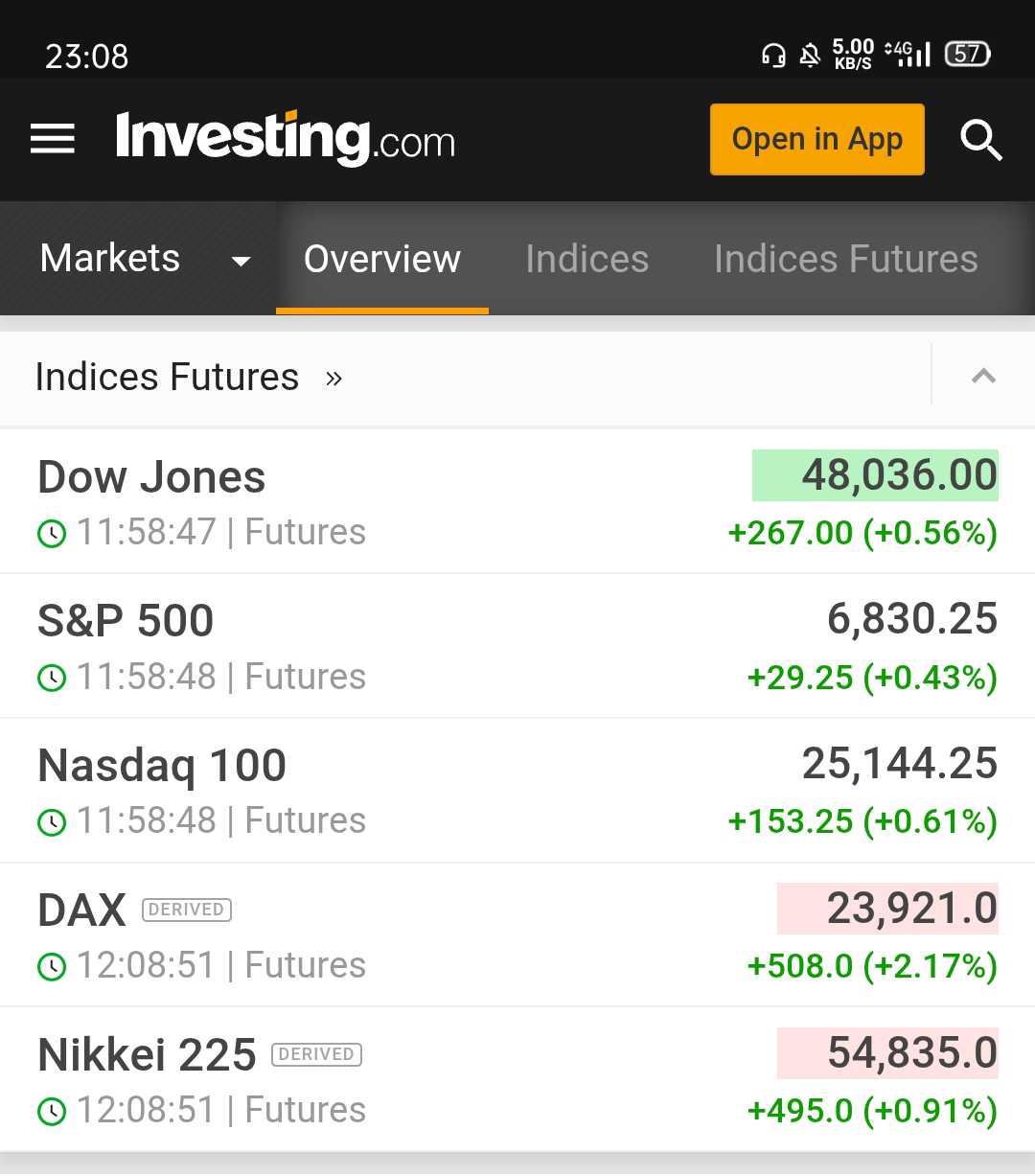This screenshot has height=1176, width=1035.
Task: Open the Dow Jones futures link
Action: (x=151, y=477)
